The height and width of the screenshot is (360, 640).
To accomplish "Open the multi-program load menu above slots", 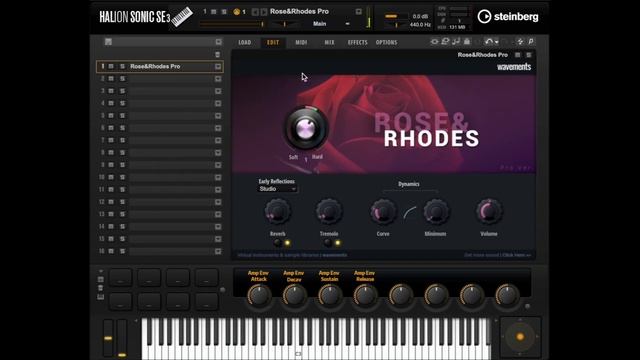I will (x=218, y=42).
